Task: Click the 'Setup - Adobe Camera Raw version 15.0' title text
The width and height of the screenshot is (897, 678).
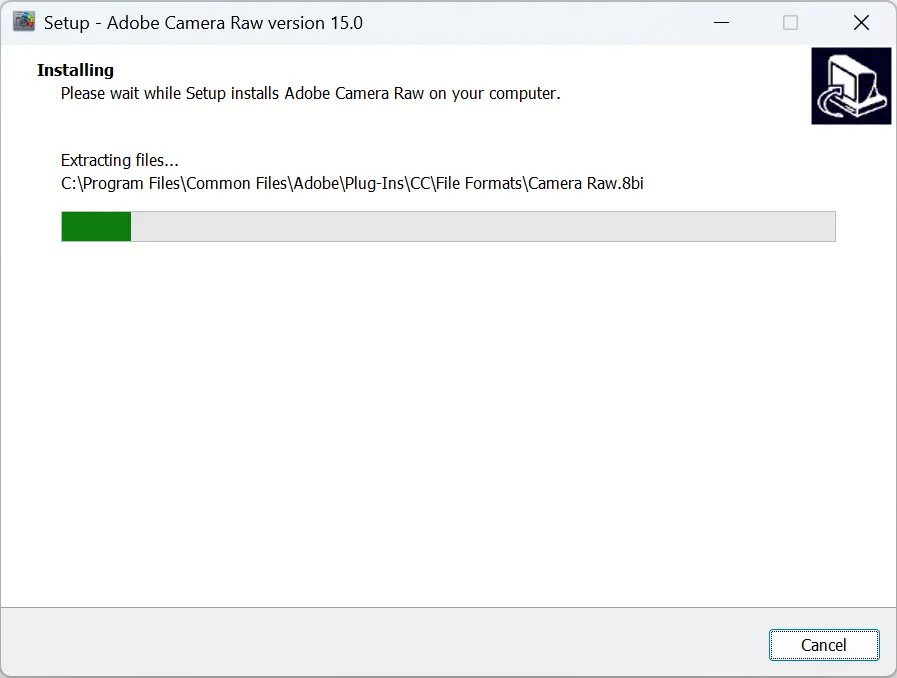Action: click(x=203, y=23)
